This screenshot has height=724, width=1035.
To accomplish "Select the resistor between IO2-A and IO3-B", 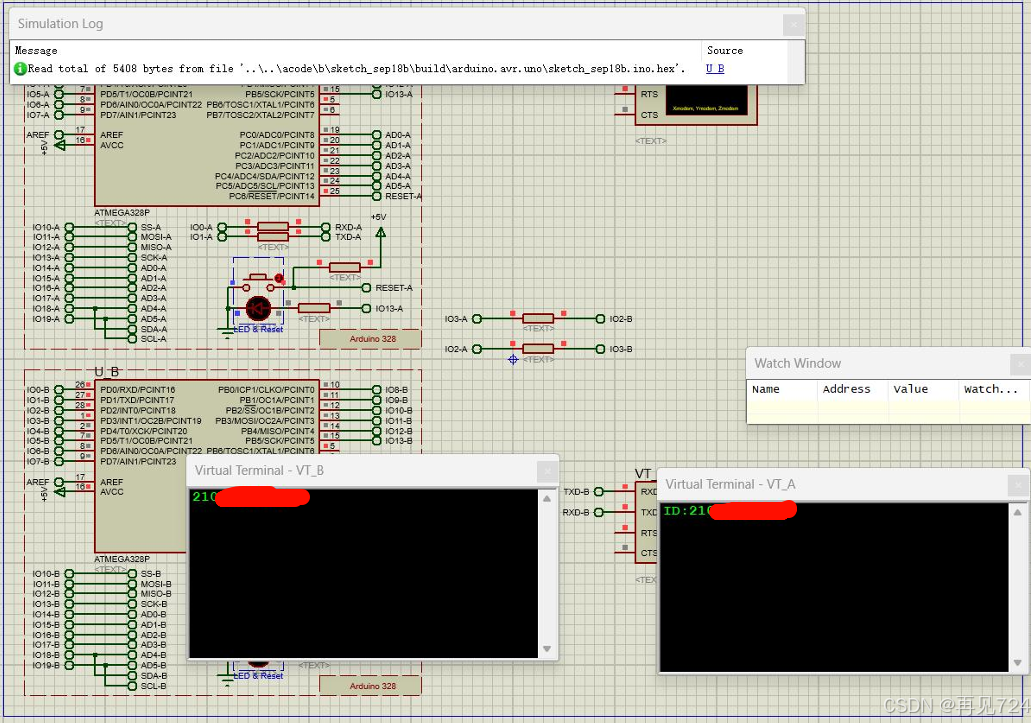I will tap(538, 349).
